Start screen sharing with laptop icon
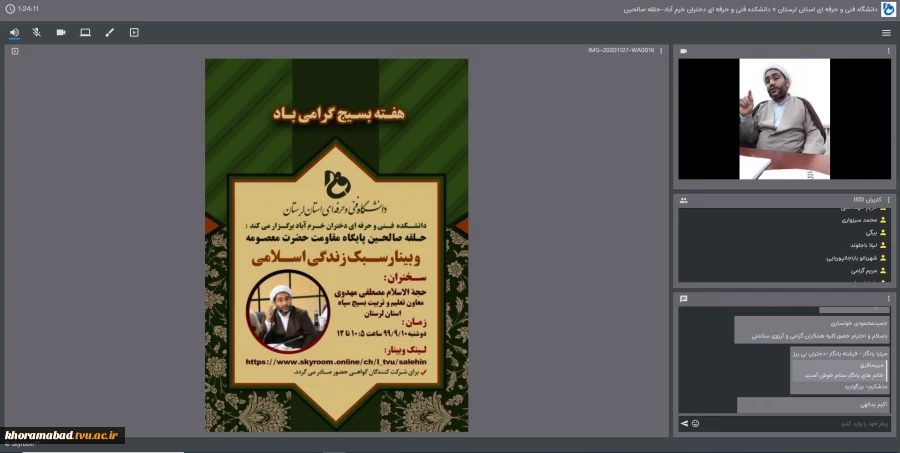Viewport: 900px width, 453px height. point(86,33)
